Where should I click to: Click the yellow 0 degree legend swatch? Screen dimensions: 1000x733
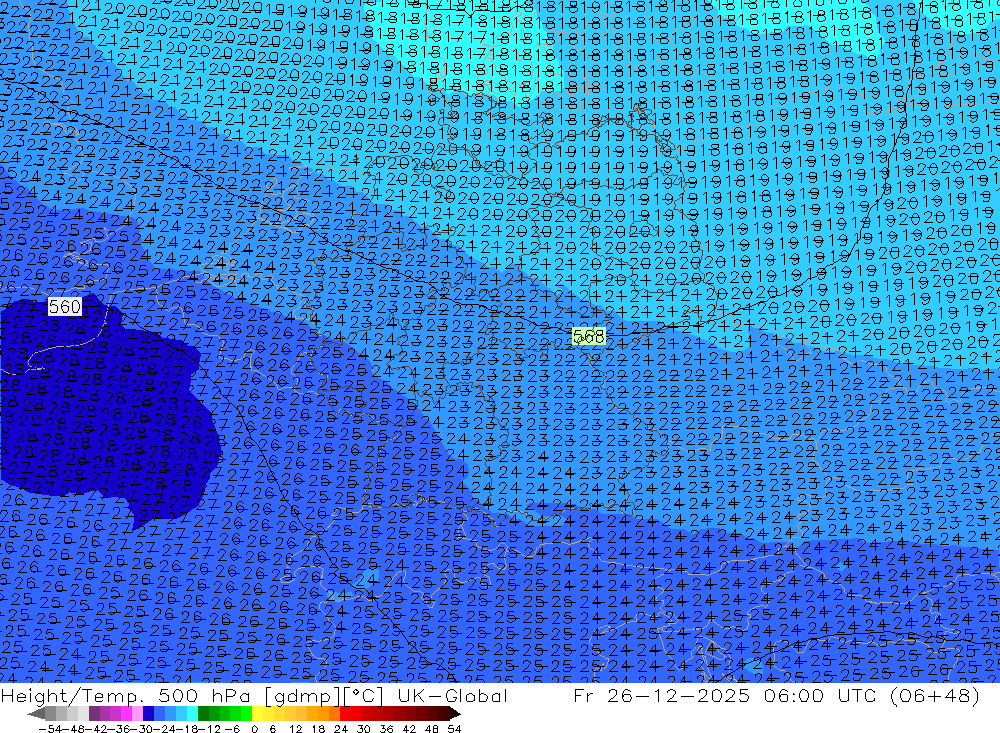coord(258,713)
